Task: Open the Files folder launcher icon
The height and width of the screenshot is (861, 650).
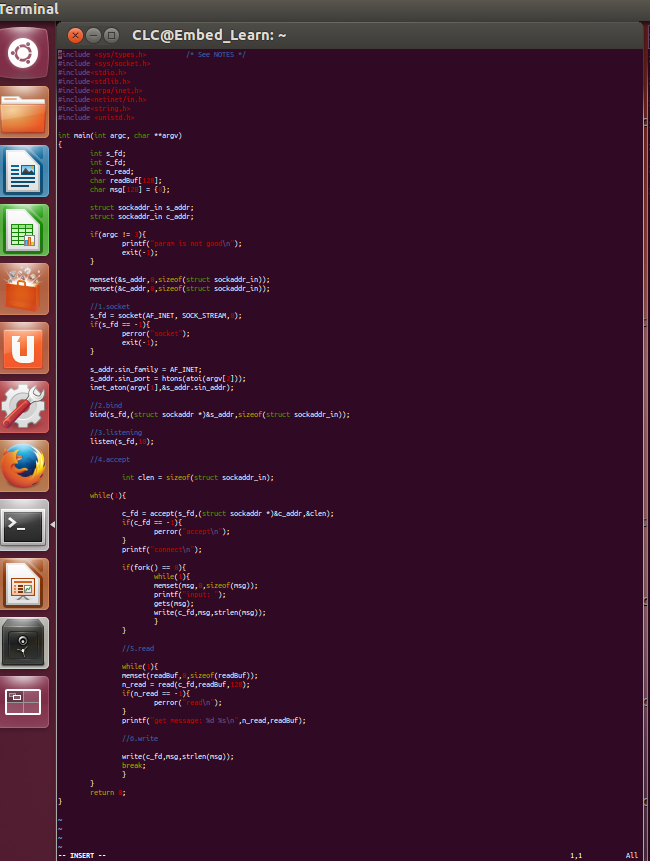Action: [24, 112]
